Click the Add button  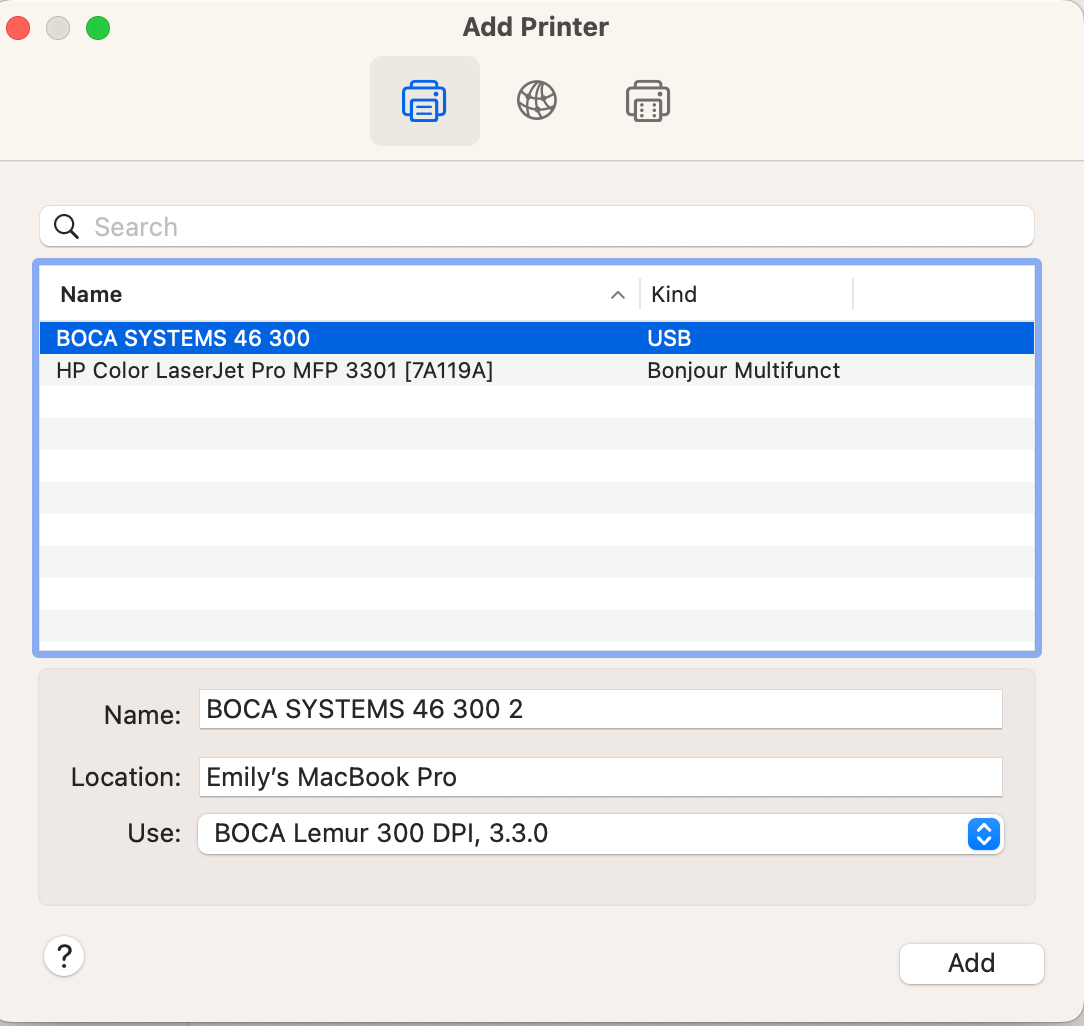click(x=971, y=963)
